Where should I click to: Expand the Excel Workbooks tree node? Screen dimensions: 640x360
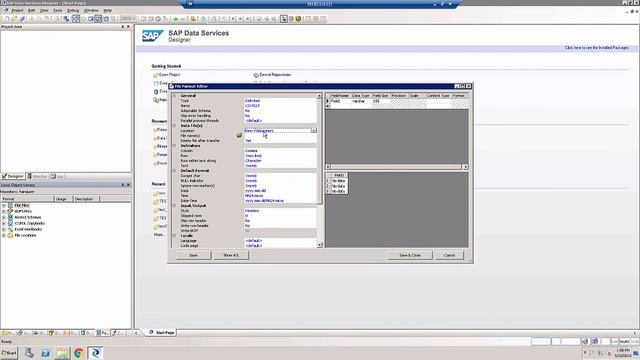point(4,229)
